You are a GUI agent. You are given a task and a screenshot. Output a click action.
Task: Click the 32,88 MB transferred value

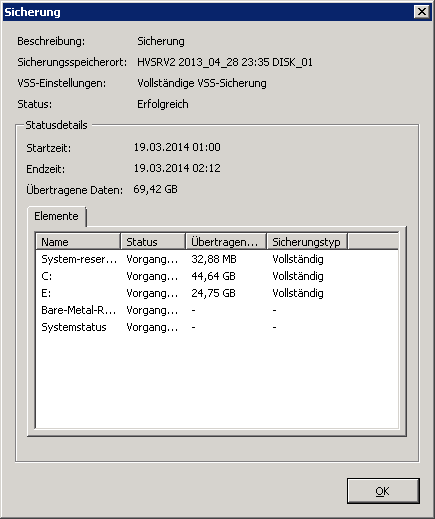point(214,259)
